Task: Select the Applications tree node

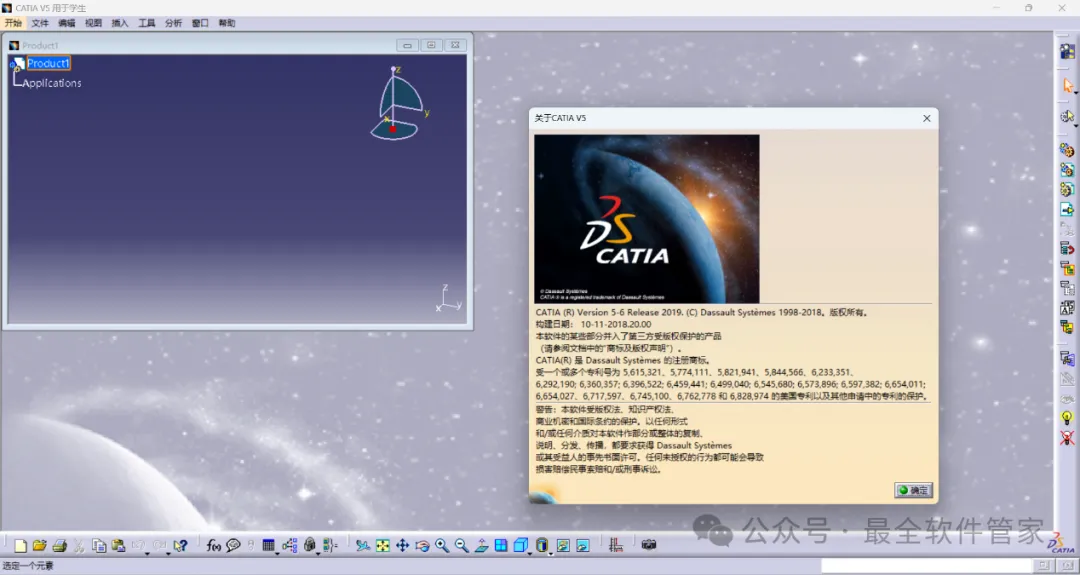Action: pos(52,83)
